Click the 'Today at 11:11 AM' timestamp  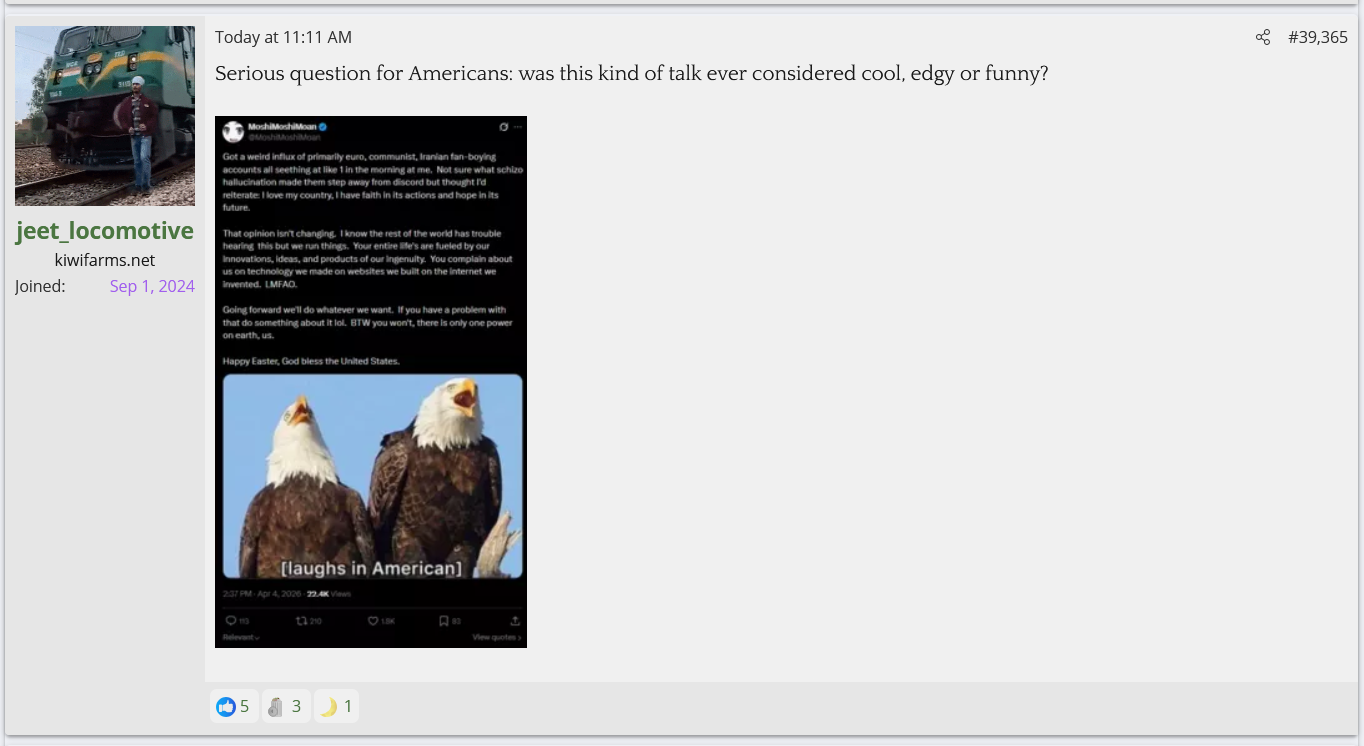point(283,37)
